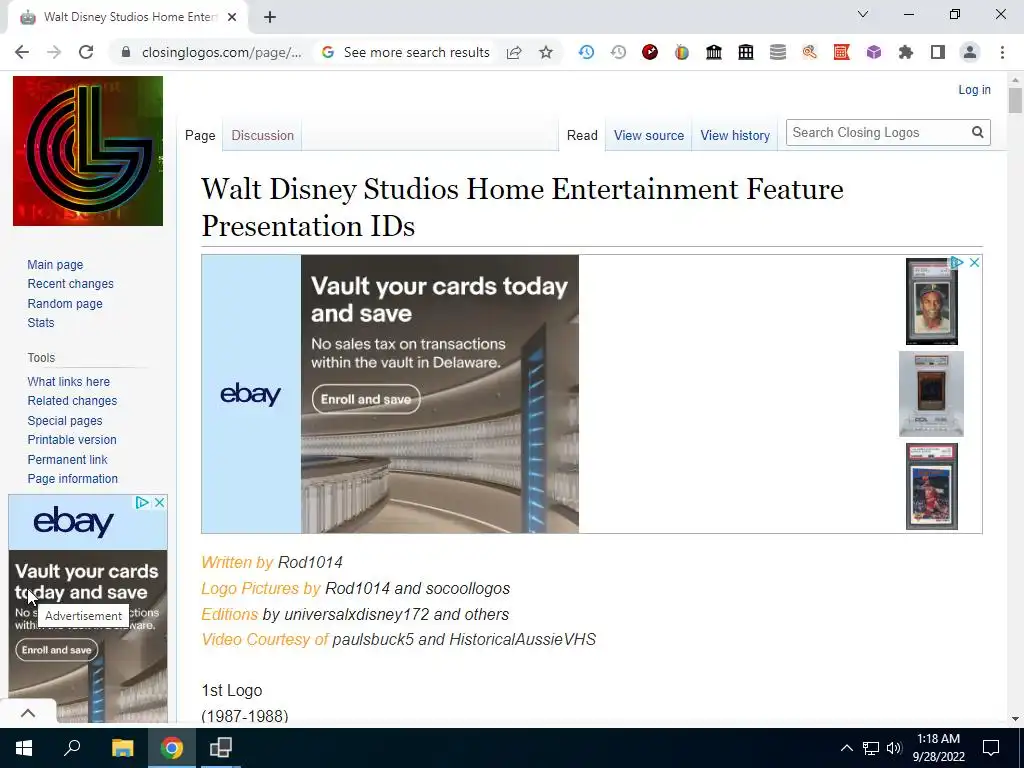The image size is (1024, 768).
Task: Click the basketball card thumbnail in ad
Action: click(931, 487)
